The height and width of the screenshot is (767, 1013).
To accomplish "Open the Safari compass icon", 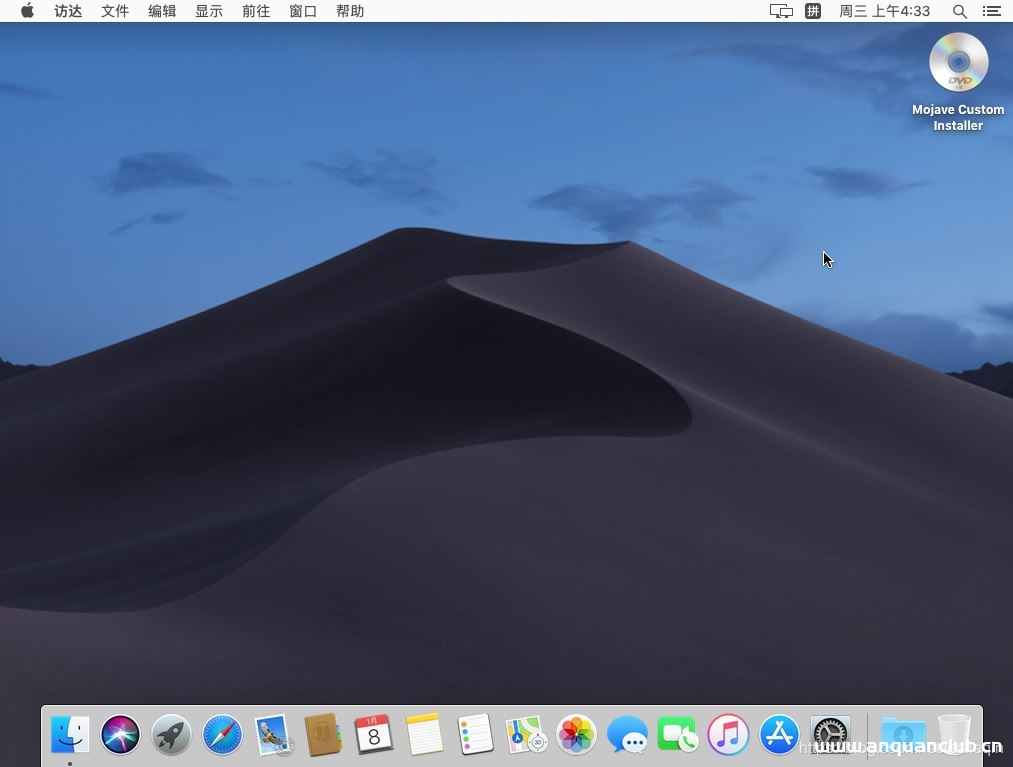I will tap(222, 735).
